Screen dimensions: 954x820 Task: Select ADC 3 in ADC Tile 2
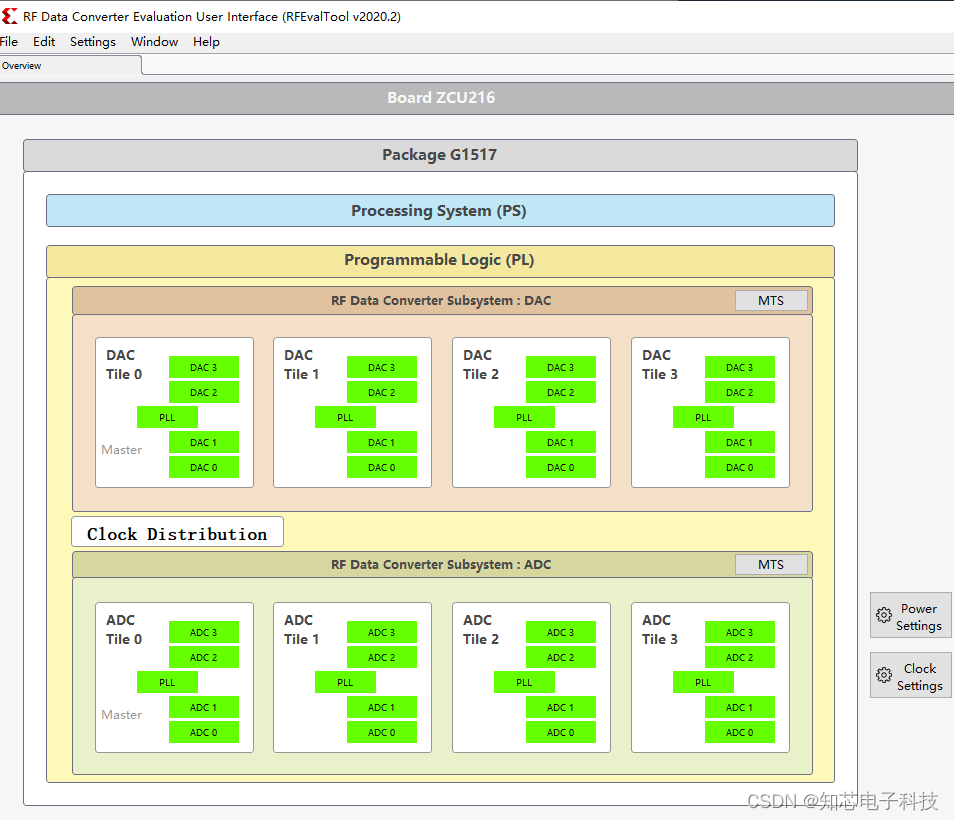pos(560,633)
